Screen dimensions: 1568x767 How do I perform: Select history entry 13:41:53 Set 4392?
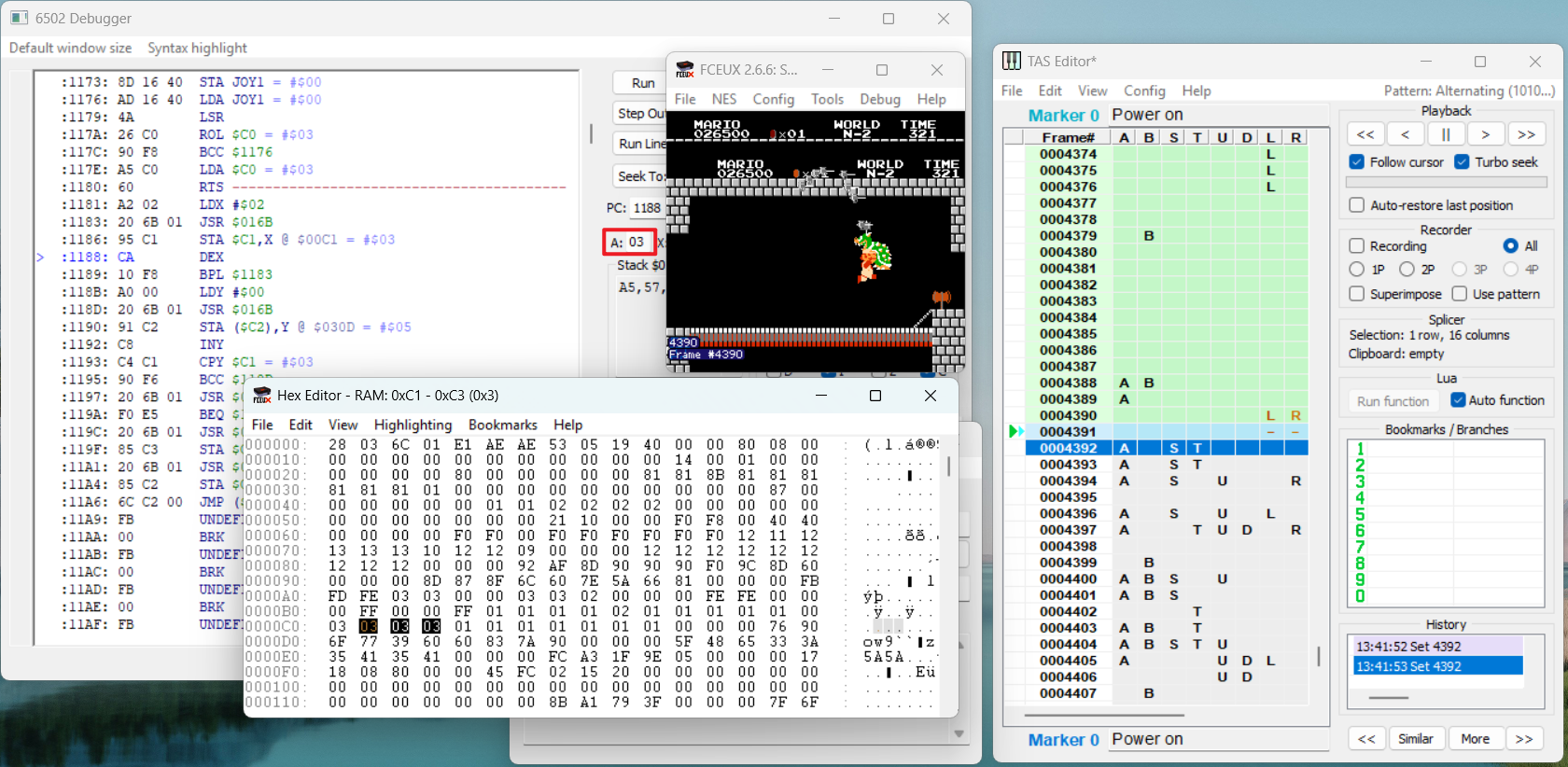click(1437, 666)
